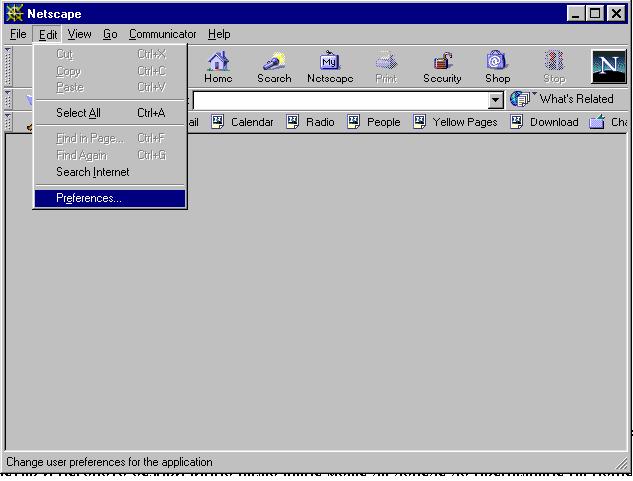The width and height of the screenshot is (633, 481).
Task: Open the Radio bookmark icon
Action: [x=292, y=122]
